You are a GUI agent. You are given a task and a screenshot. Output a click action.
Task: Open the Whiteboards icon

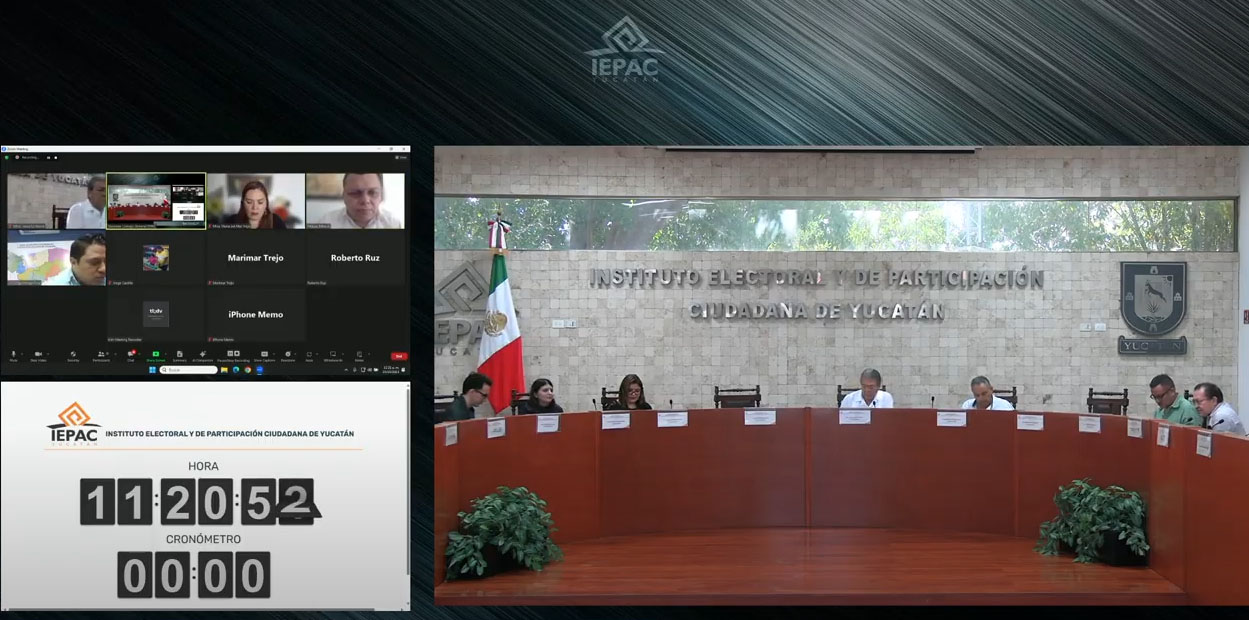click(x=333, y=354)
